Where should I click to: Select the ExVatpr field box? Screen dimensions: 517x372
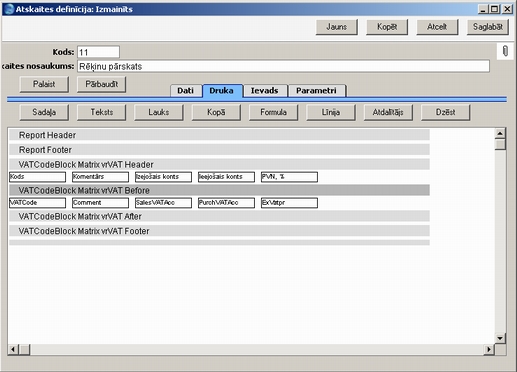pos(289,203)
